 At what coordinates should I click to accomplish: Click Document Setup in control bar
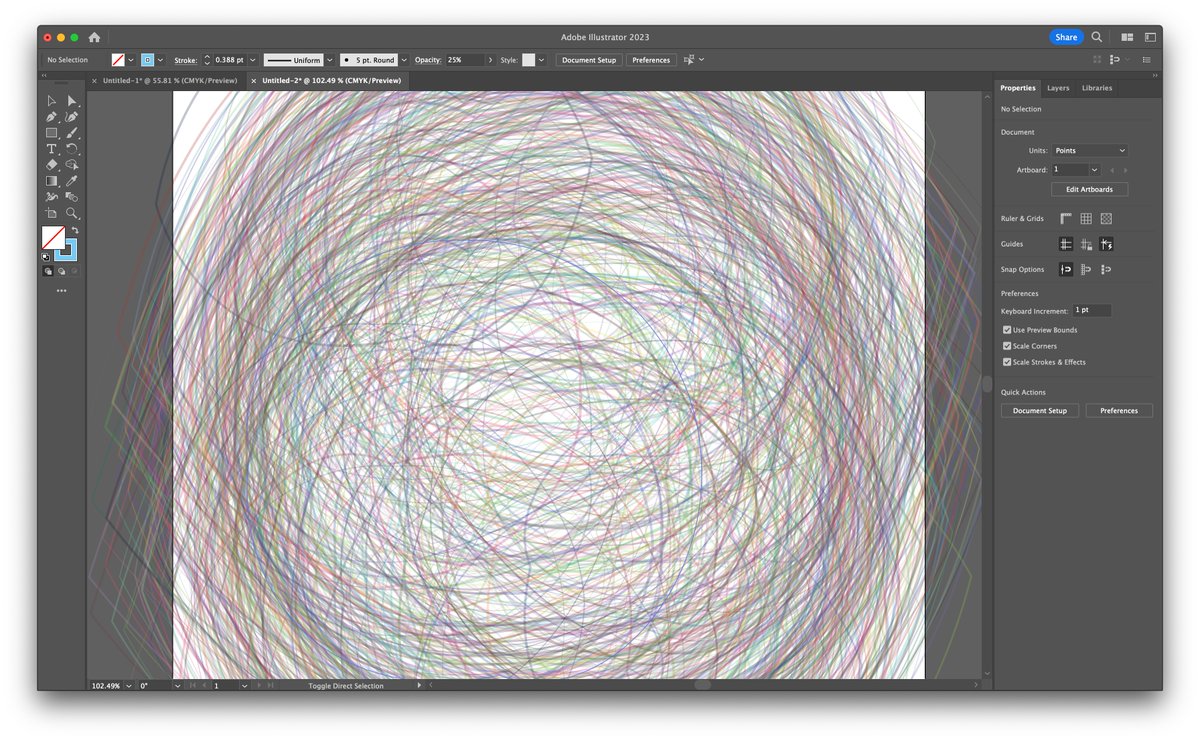589,60
